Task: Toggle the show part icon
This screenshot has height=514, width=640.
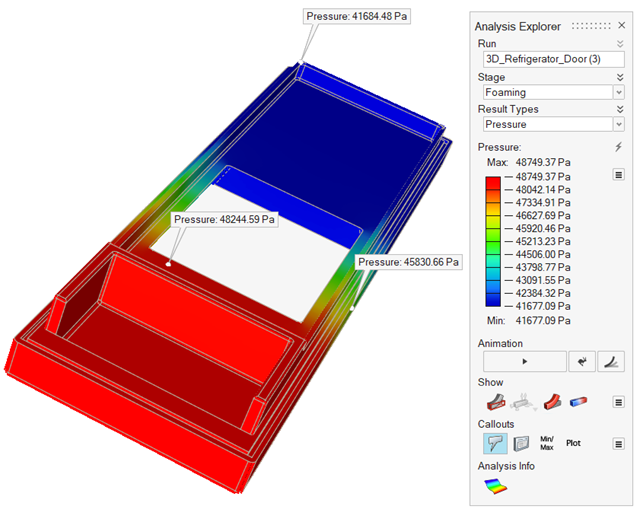Action: (496, 402)
